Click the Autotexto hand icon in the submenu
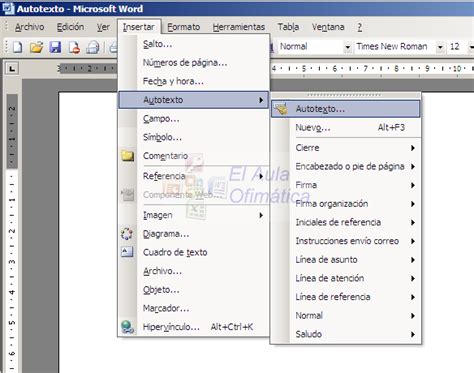 281,109
